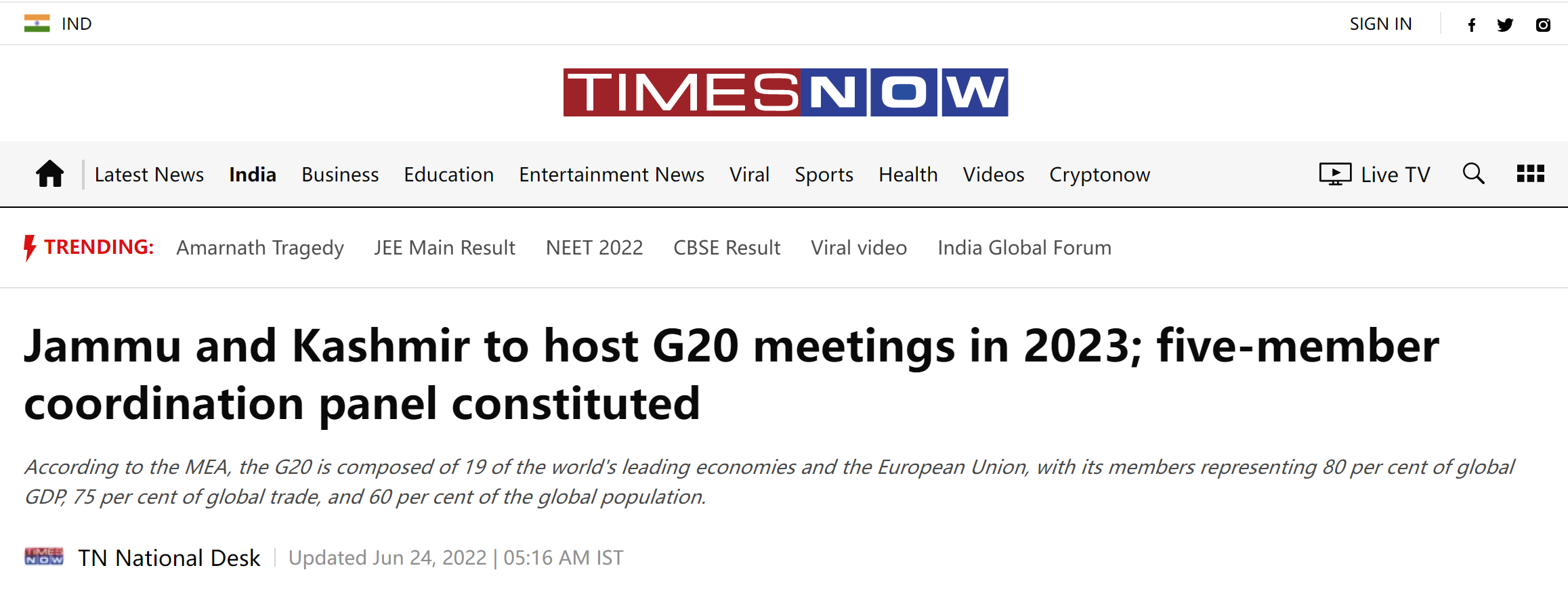Go to the Business section
The image size is (1568, 591).
coord(340,175)
